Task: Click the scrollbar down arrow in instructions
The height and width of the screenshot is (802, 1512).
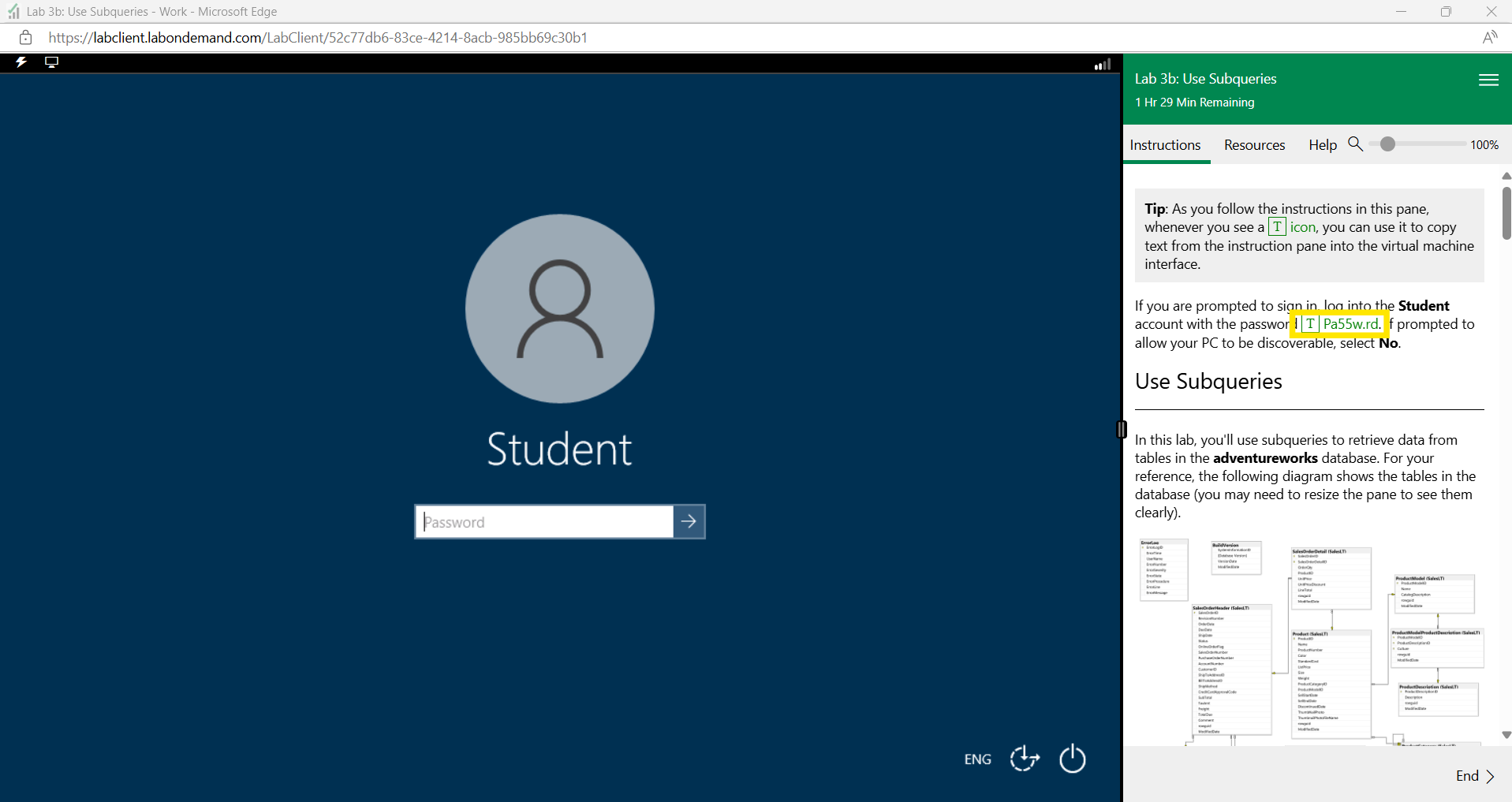Action: click(1506, 734)
